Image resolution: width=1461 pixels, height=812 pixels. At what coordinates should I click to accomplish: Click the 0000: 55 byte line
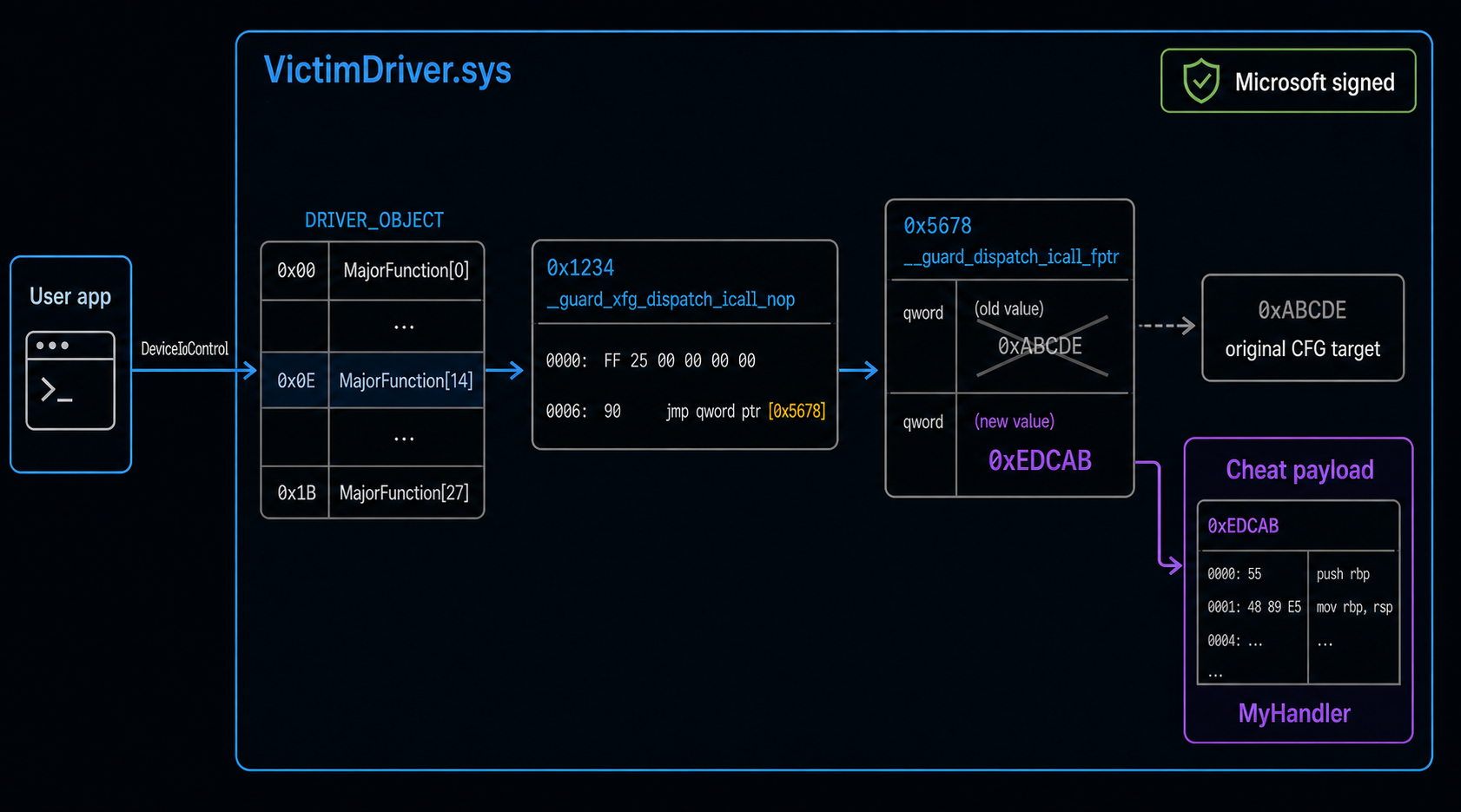[x=1234, y=574]
